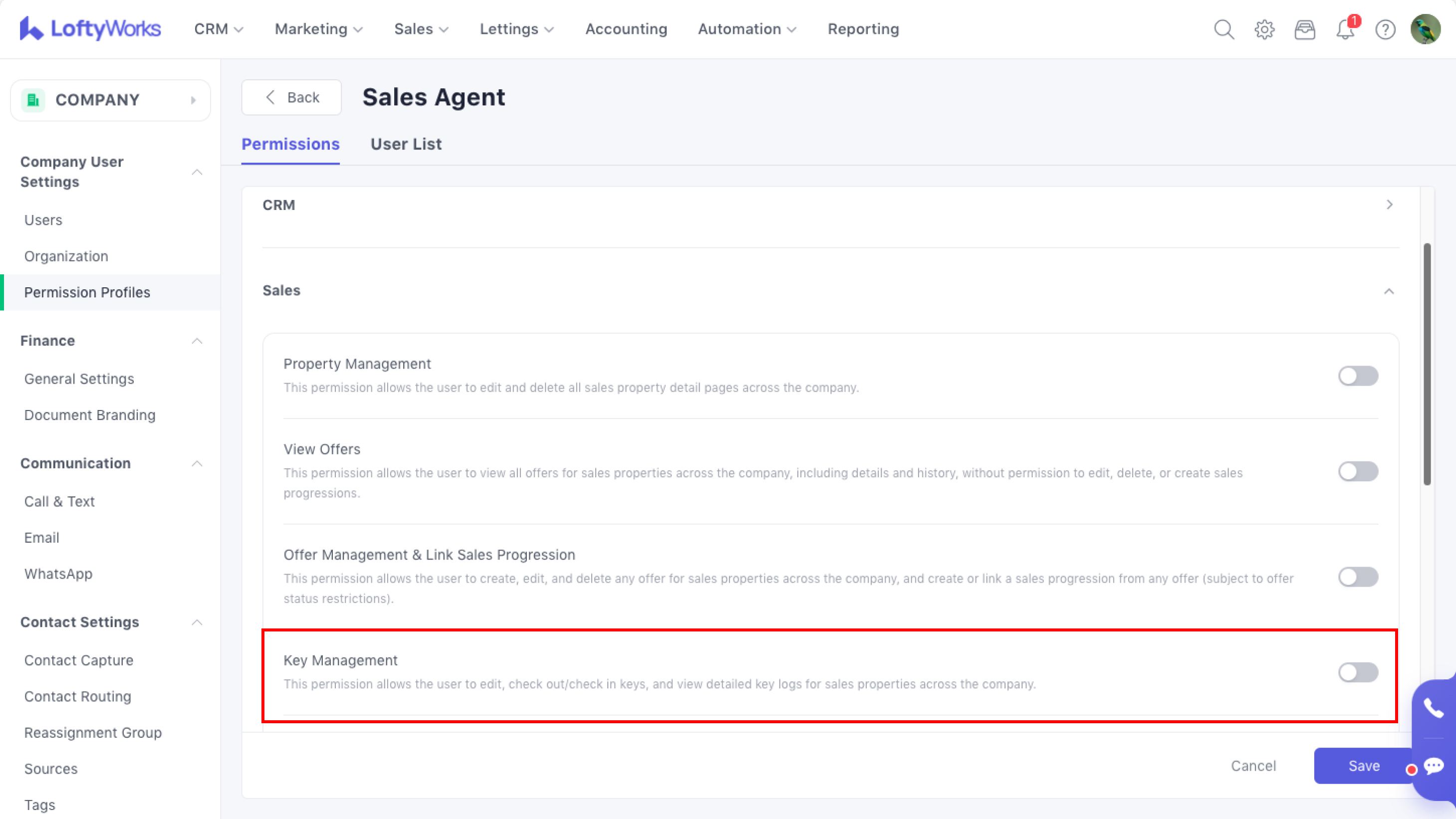Click the Save button
Viewport: 1456px width, 819px height.
point(1363,765)
